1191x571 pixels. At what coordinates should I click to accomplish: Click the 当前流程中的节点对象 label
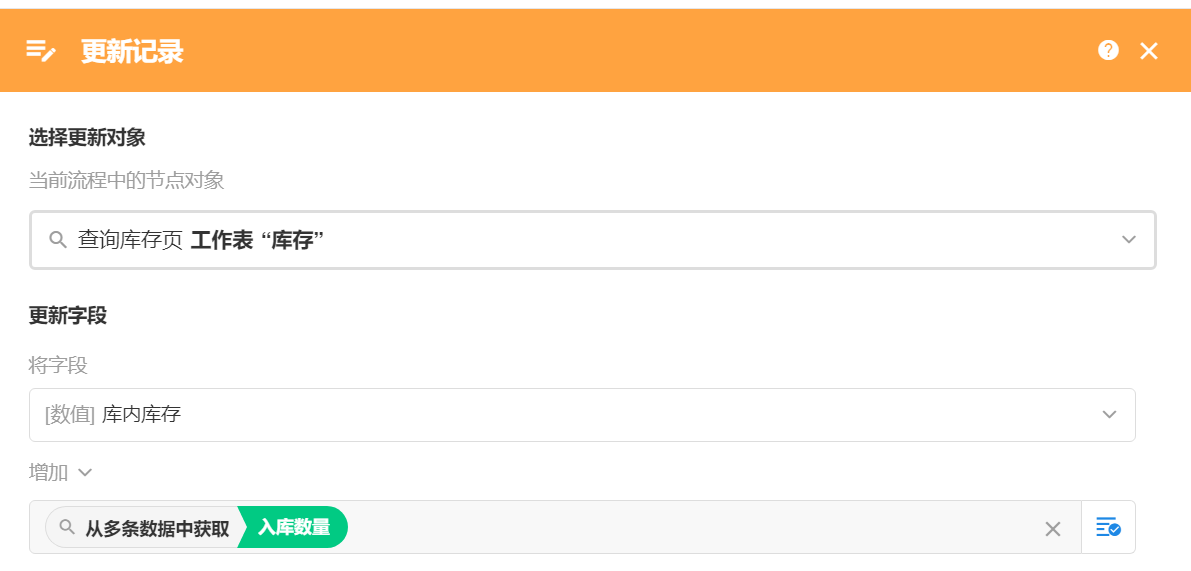point(126,180)
